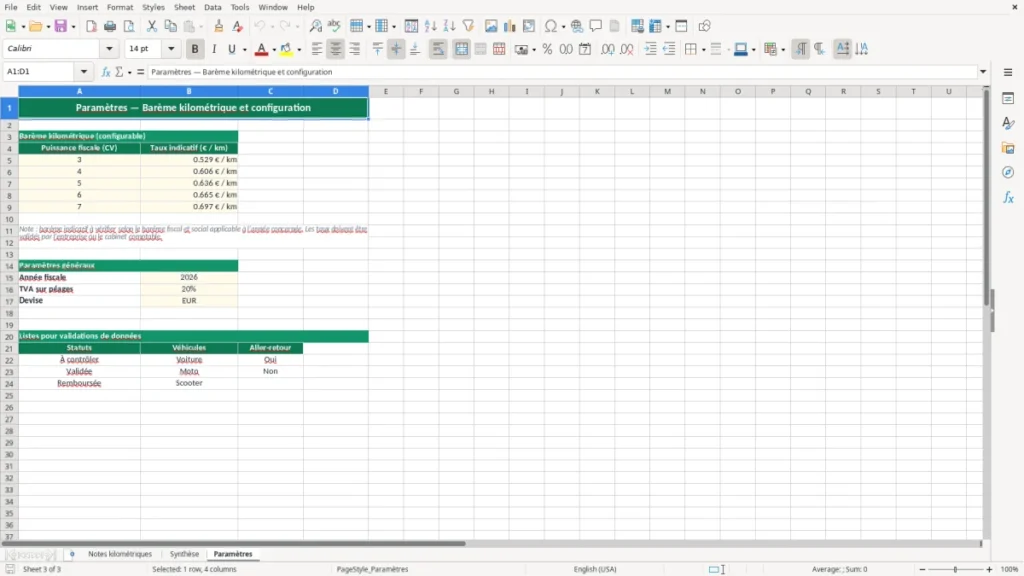Open sidebar Styles panel
The height and width of the screenshot is (576, 1024).
pyautogui.click(x=1008, y=123)
